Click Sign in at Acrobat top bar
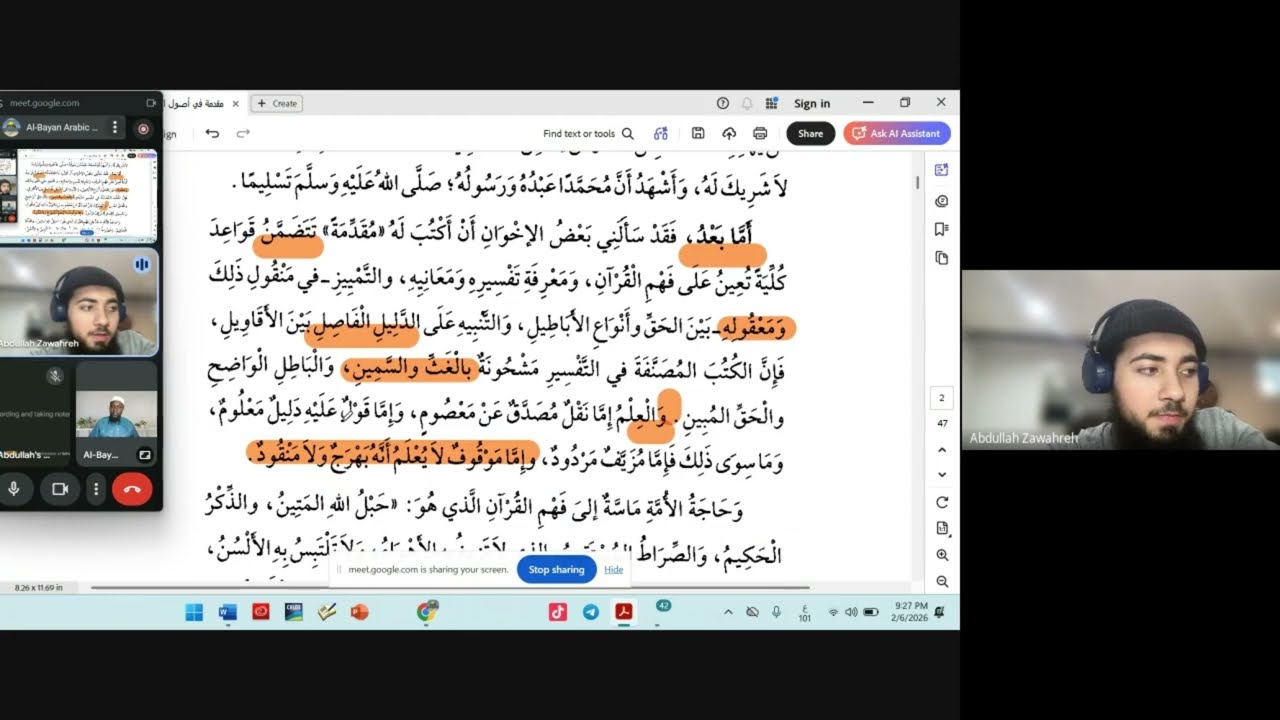Viewport: 1280px width, 720px height. point(812,103)
